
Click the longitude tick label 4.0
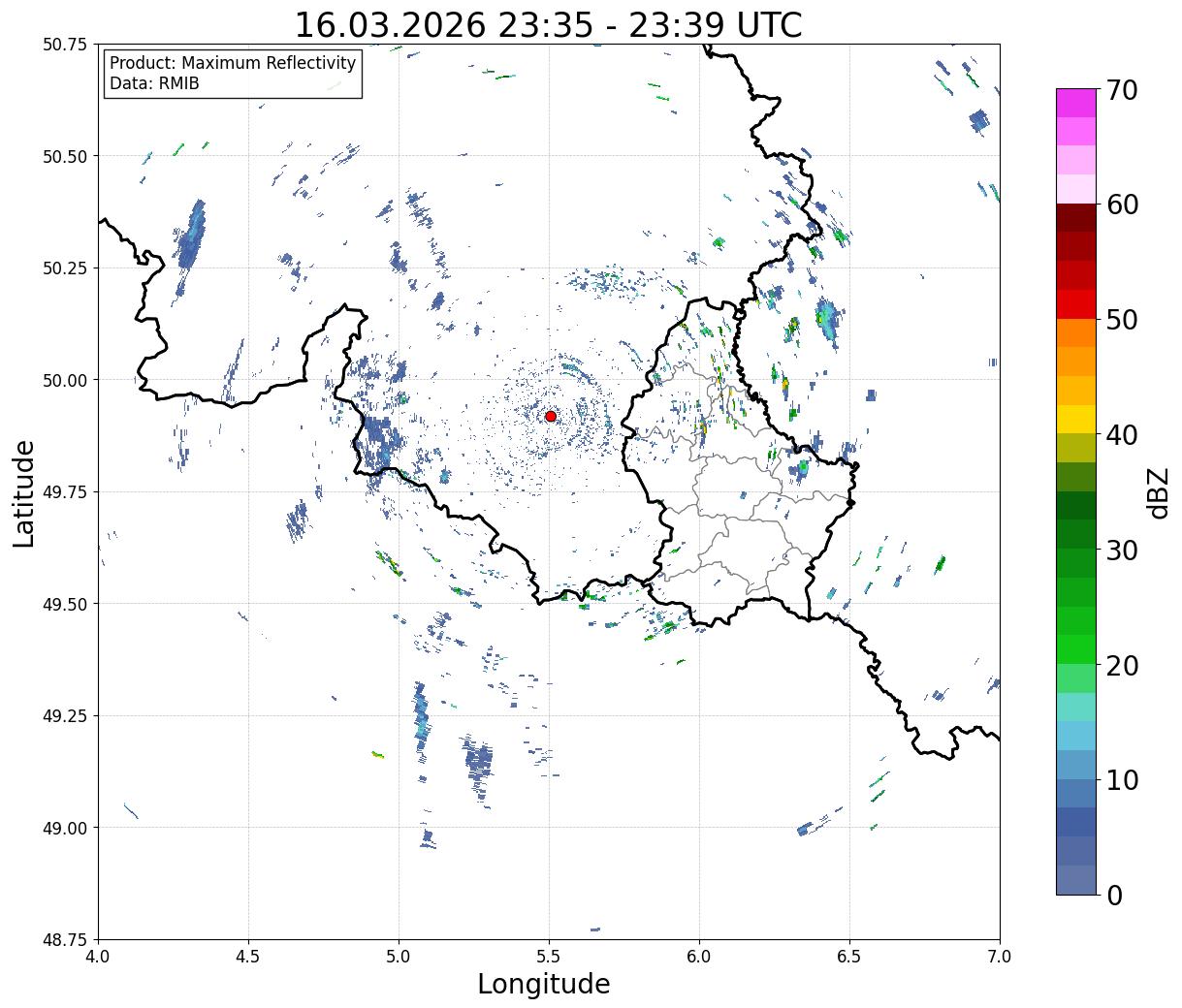(98, 956)
